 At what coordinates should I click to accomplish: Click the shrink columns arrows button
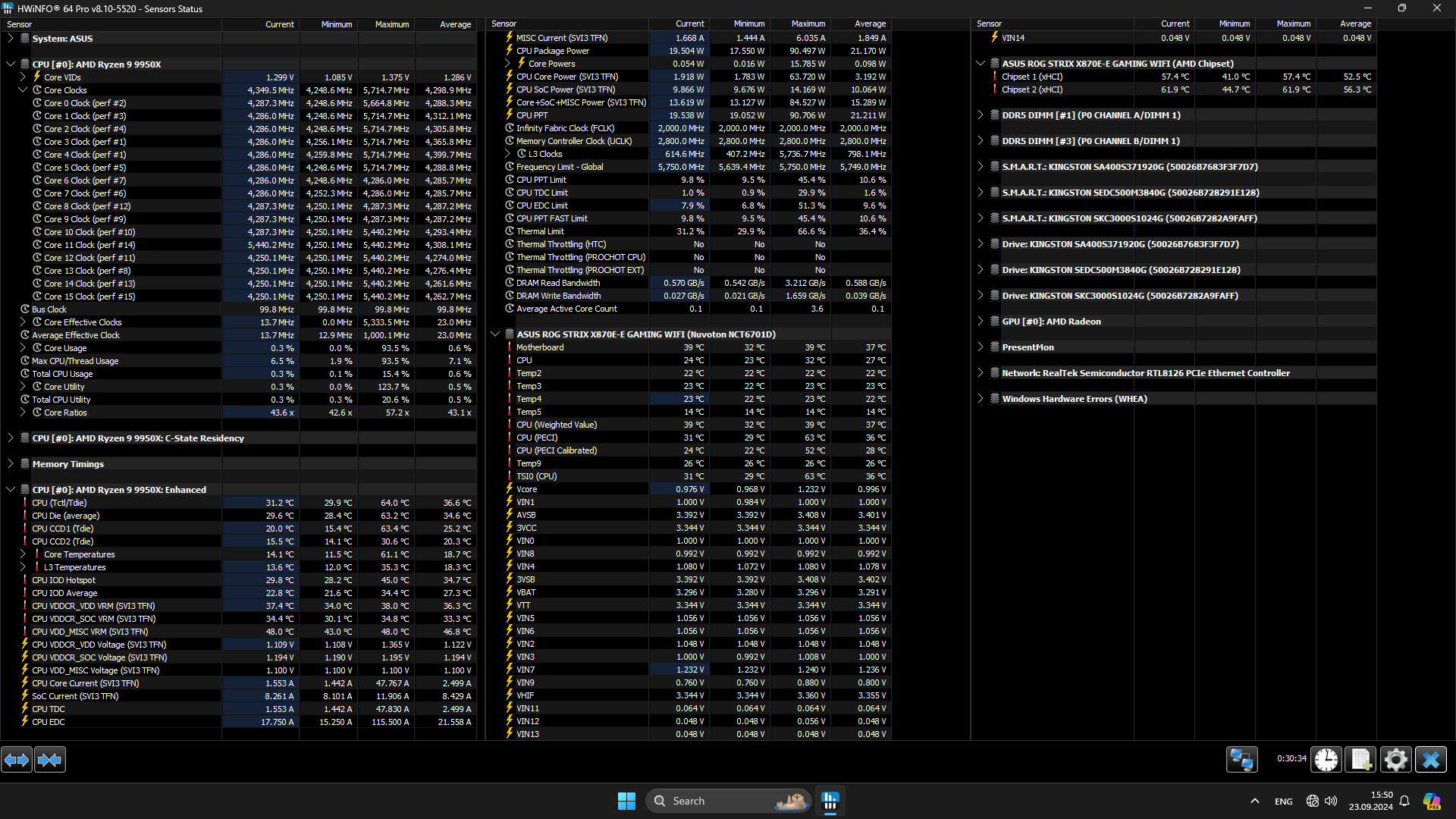click(50, 759)
